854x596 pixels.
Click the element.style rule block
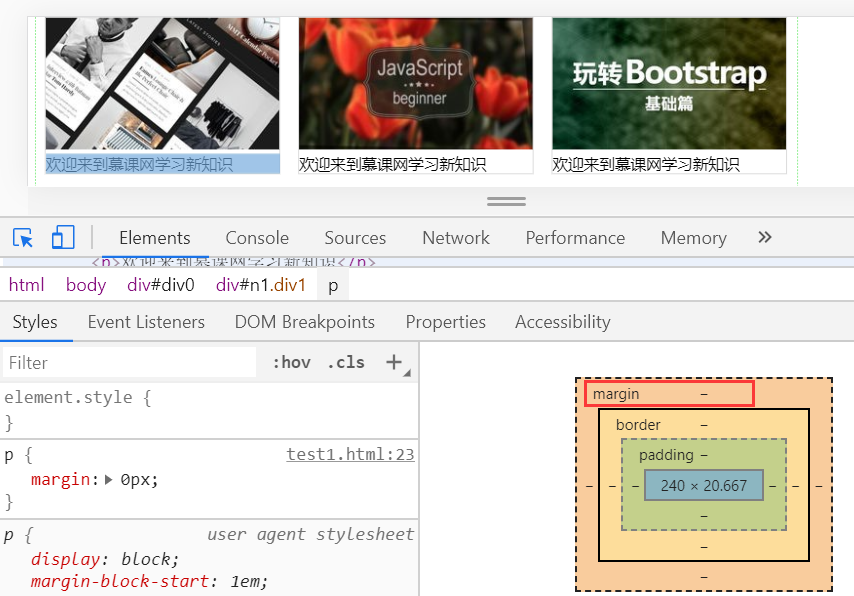tap(209, 410)
